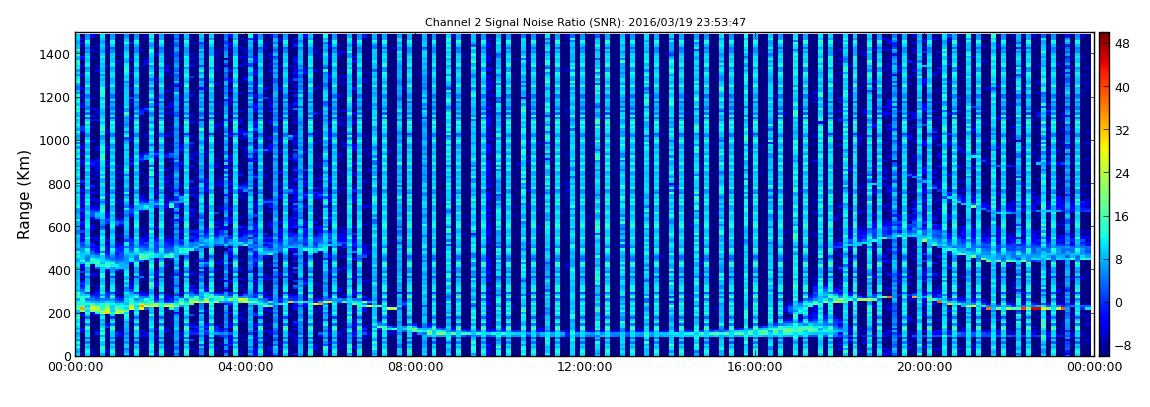1150x407 pixels.
Task: Click the 12:00:00 time tick label
Action: click(584, 367)
